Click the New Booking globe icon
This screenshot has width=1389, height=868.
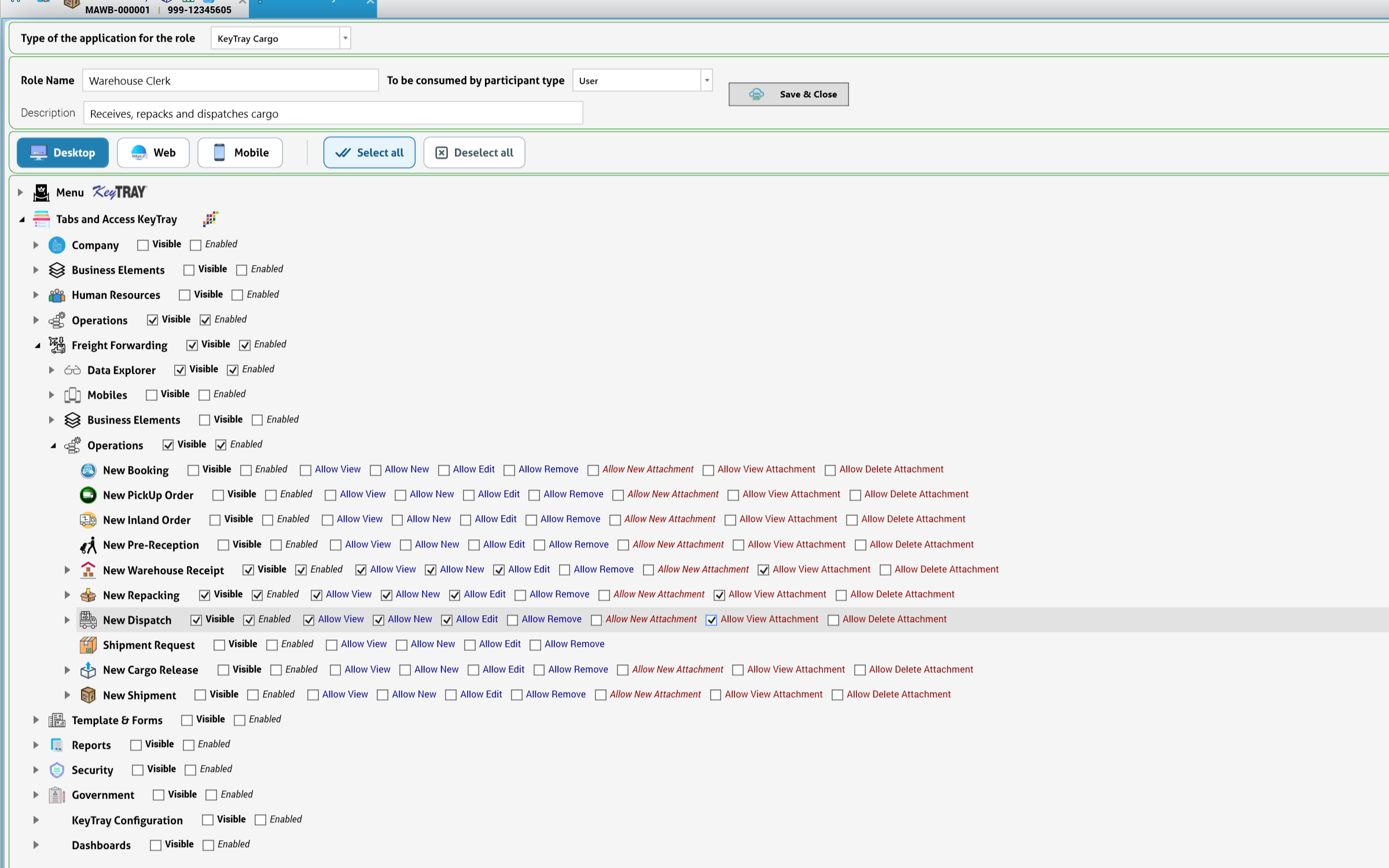tap(88, 470)
